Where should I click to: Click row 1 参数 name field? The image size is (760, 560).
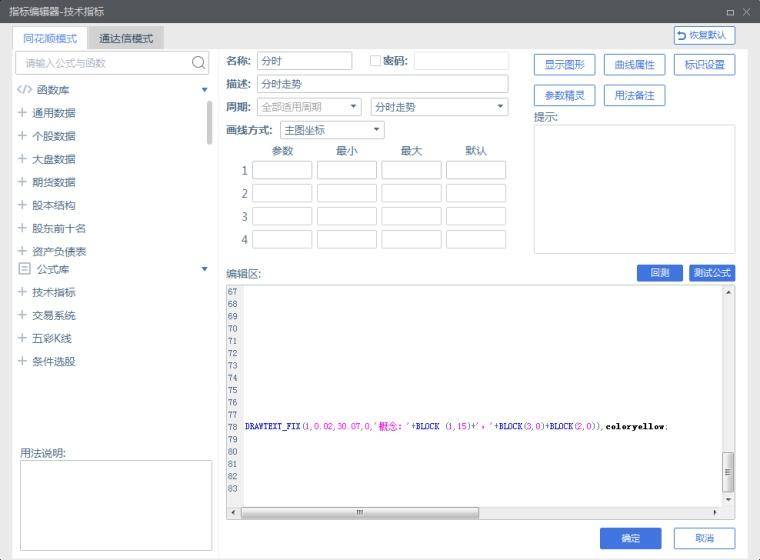coord(282,170)
